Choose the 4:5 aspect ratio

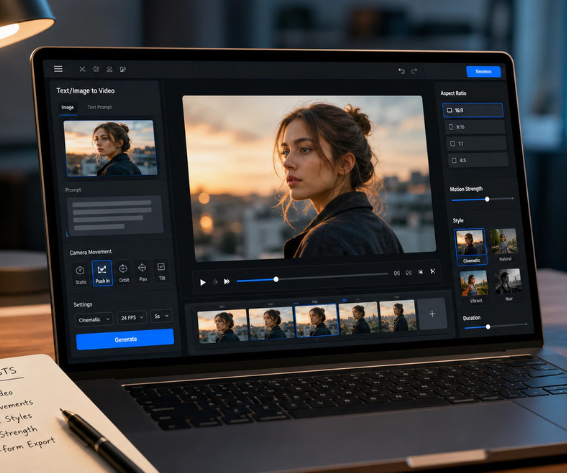point(478,160)
